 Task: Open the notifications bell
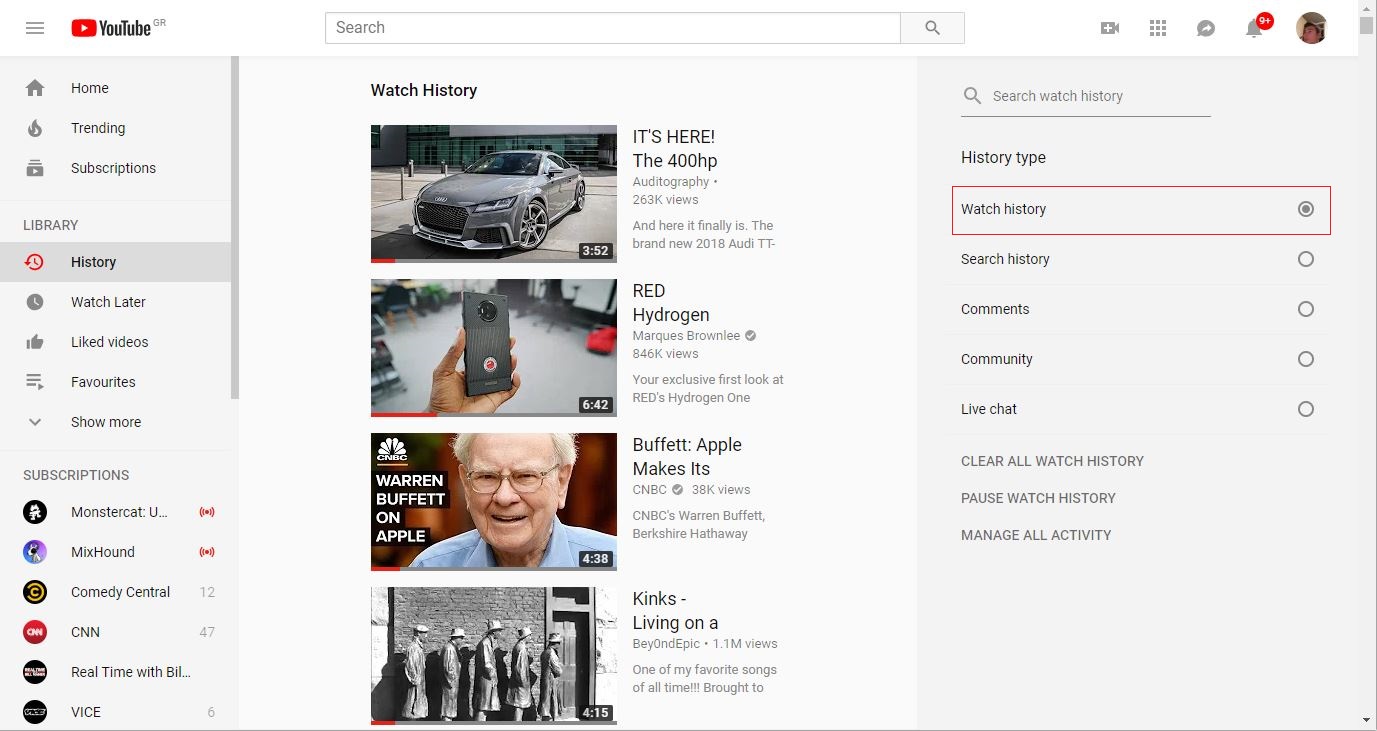pyautogui.click(x=1254, y=28)
